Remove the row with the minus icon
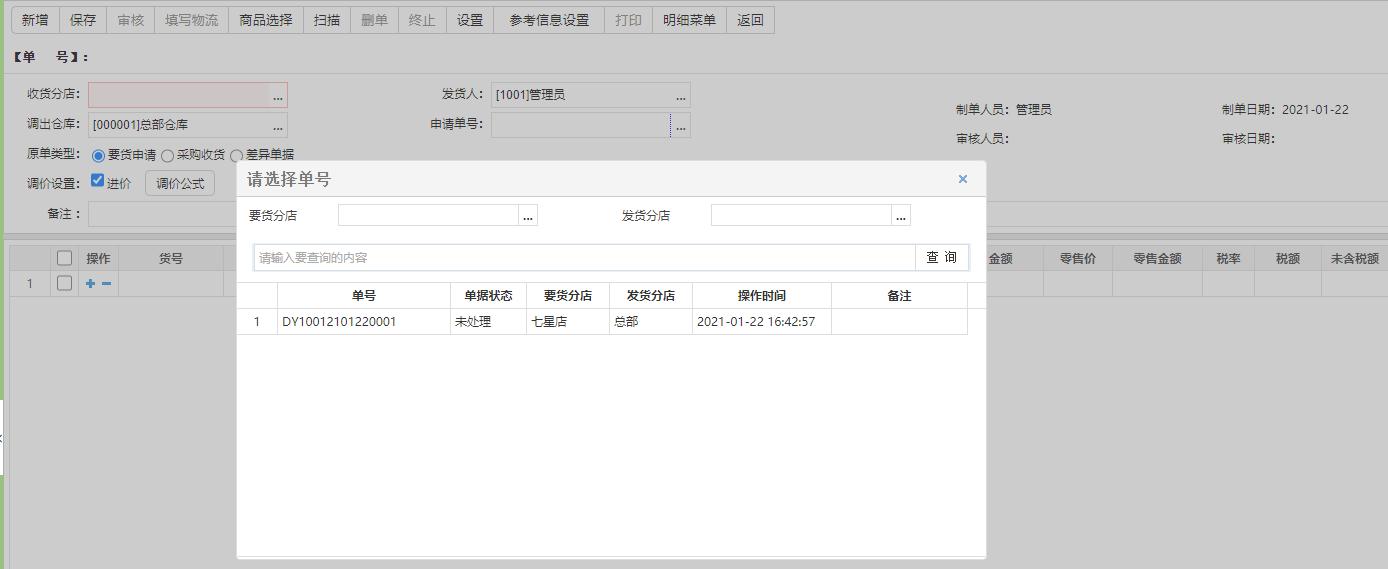Viewport: 1388px width, 569px height. click(106, 283)
